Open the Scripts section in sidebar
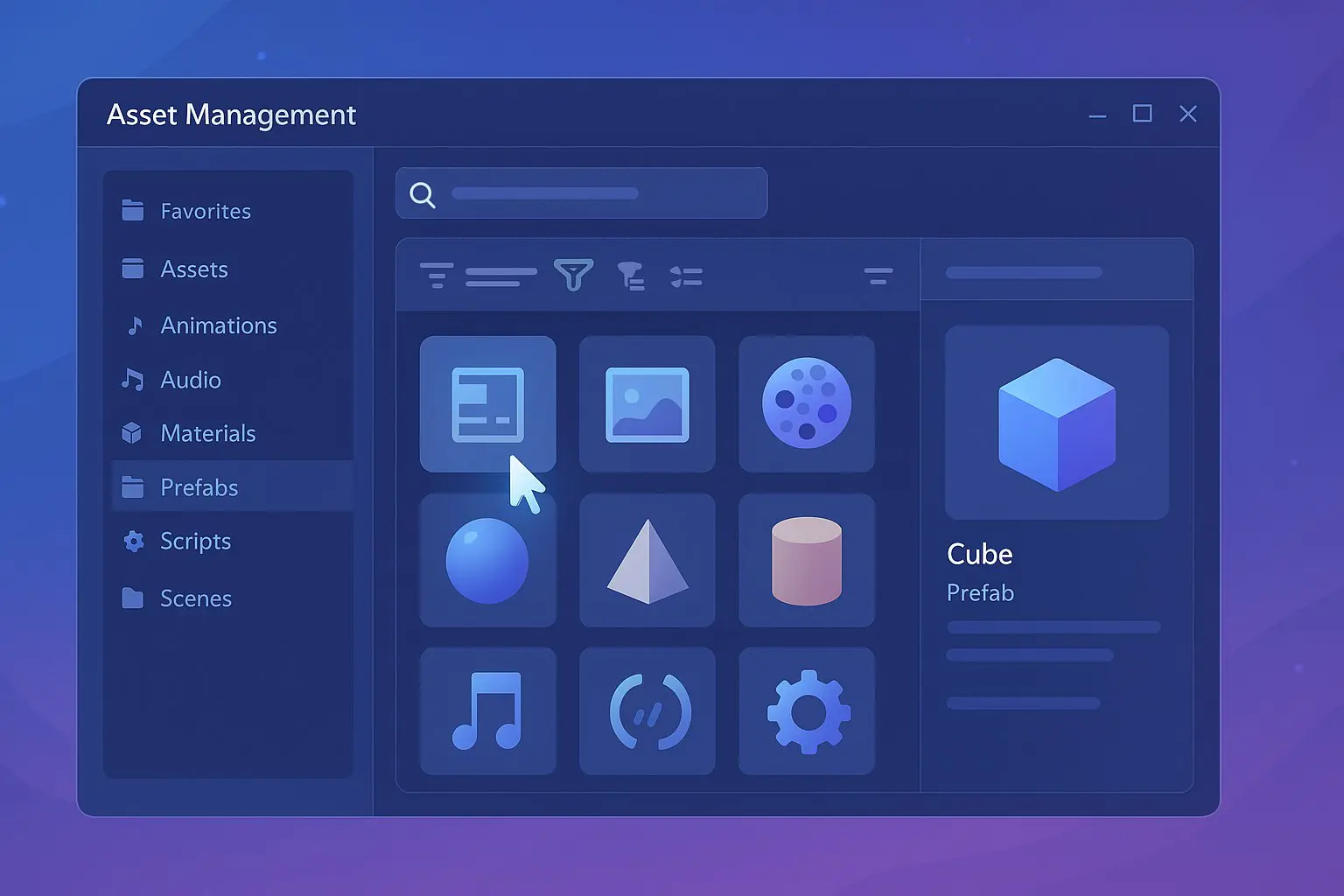Viewport: 1344px width, 896px height. click(195, 542)
